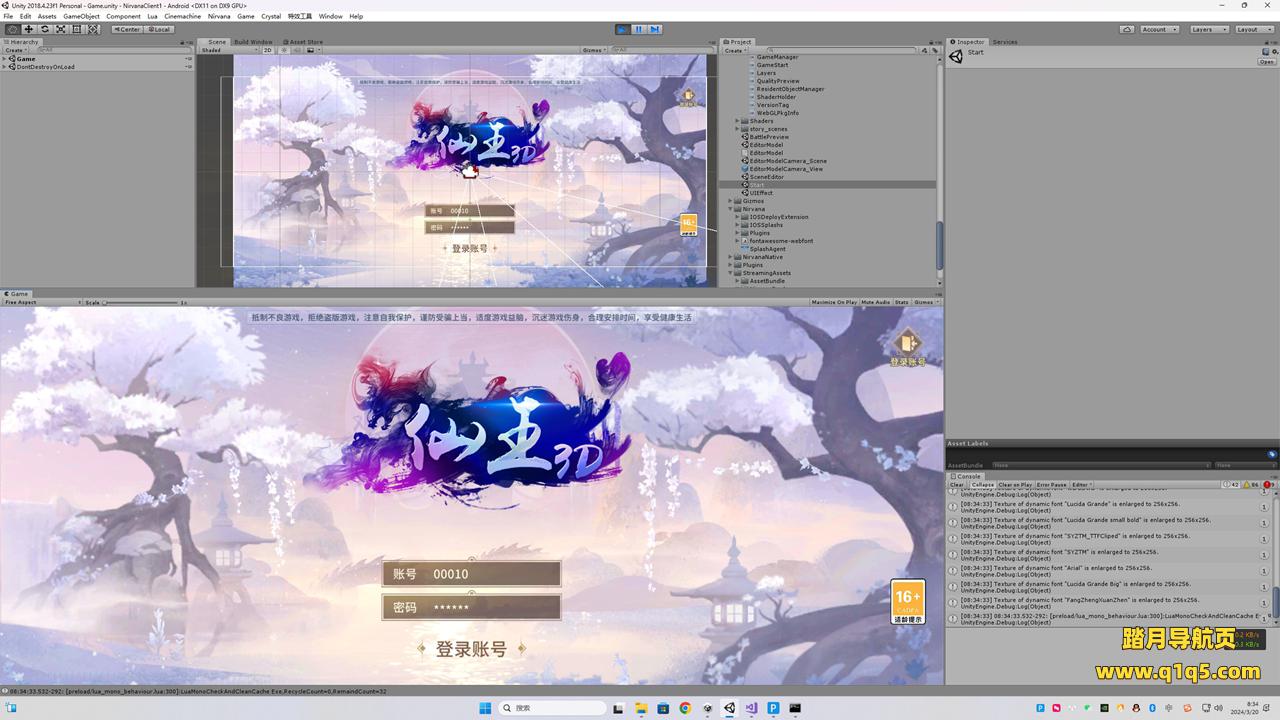Select the Rotate tool in toolbar
This screenshot has height=720, width=1280.
pos(44,29)
